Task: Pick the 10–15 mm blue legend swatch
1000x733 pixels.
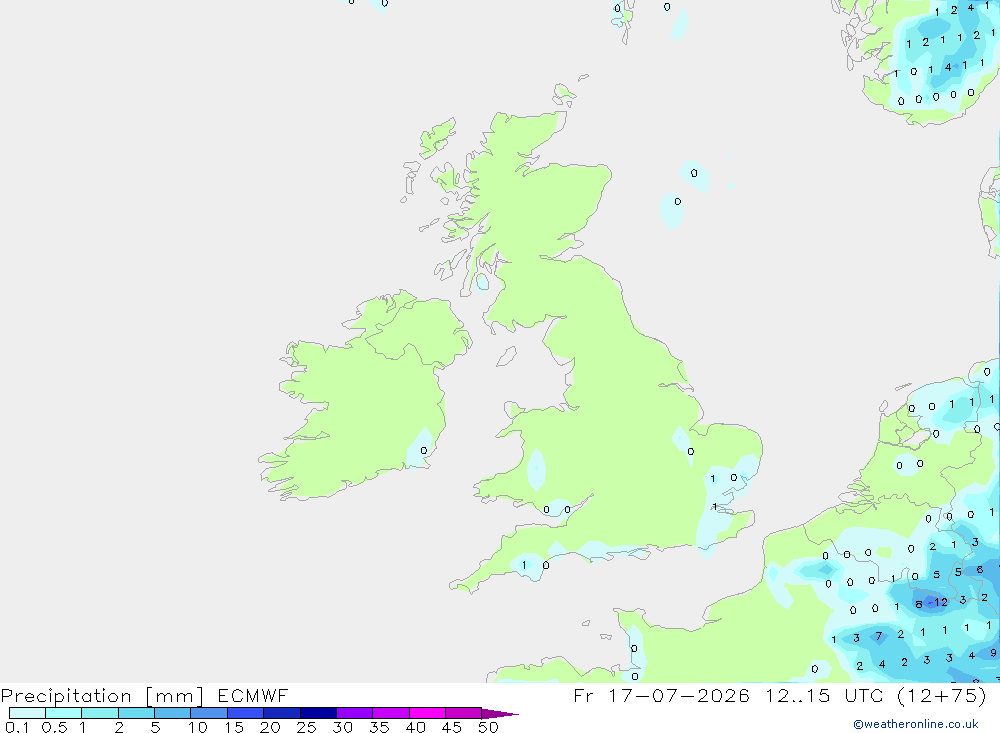Action: (x=209, y=713)
